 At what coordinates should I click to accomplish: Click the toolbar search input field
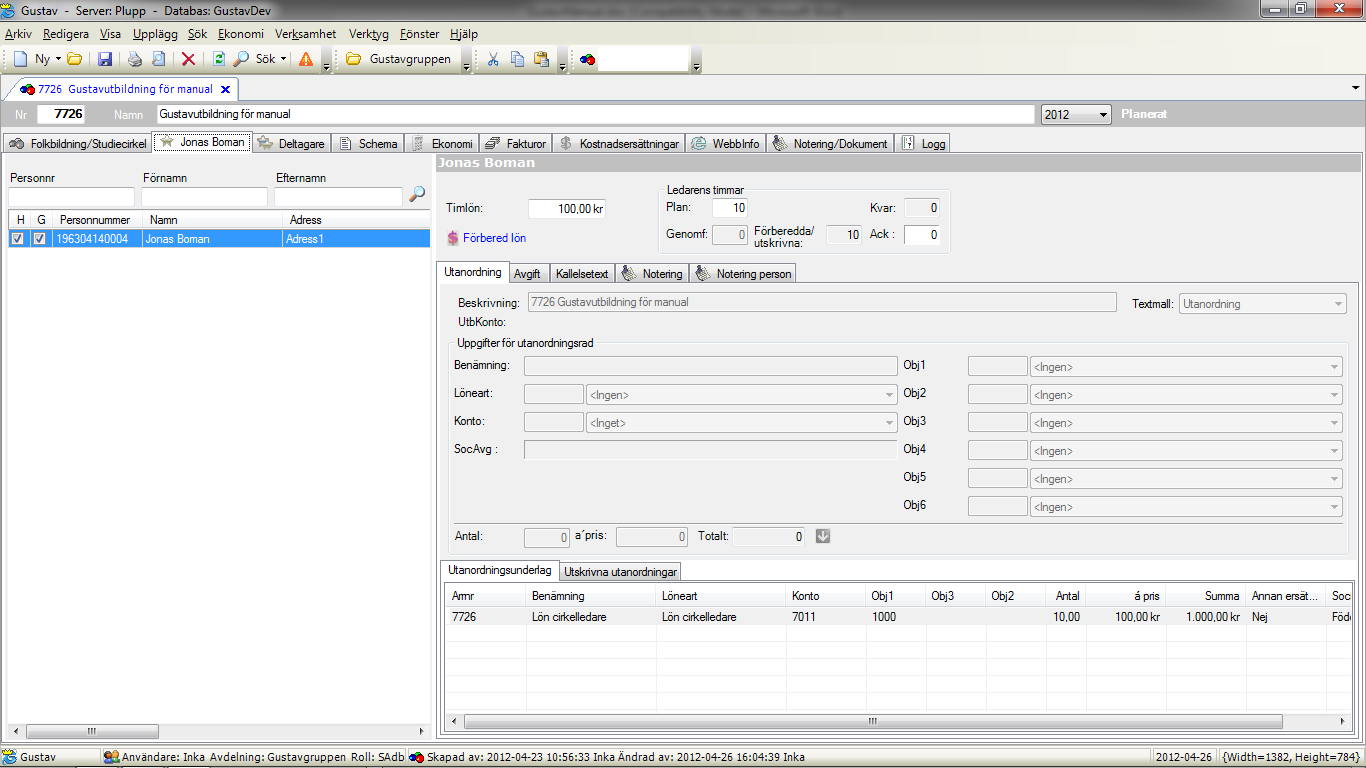click(645, 59)
